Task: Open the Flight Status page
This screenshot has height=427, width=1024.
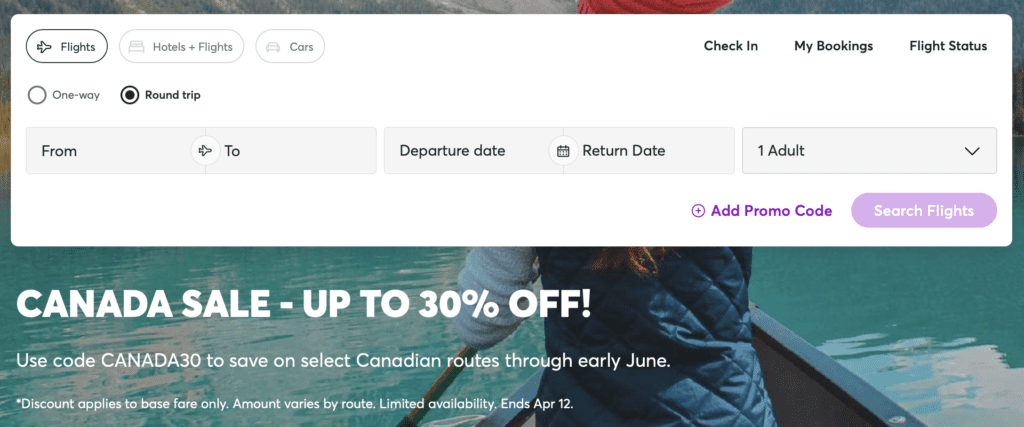Action: [948, 46]
